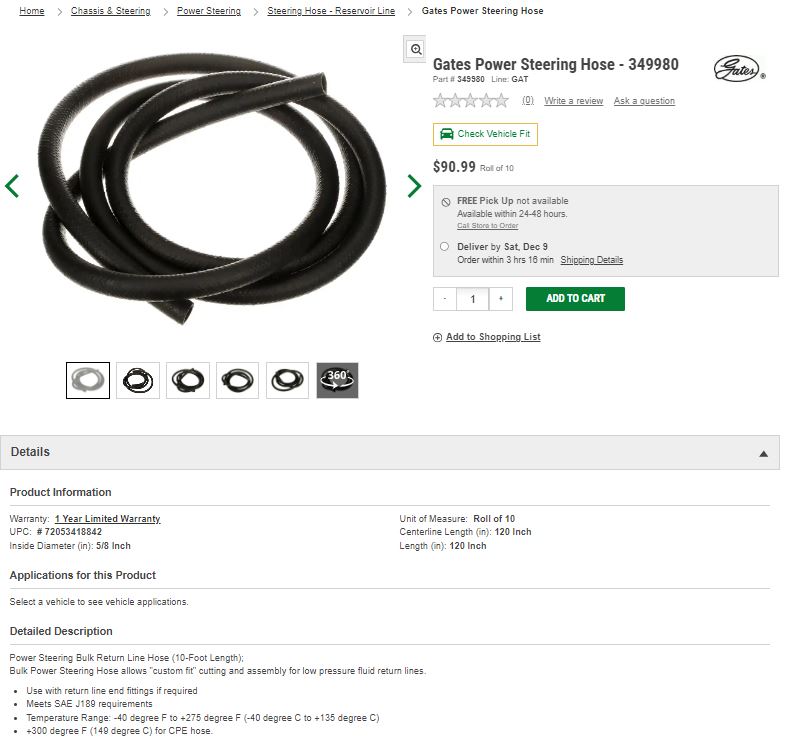Viewport: 793px width, 744px height.
Task: Click the quantity input field
Action: click(473, 299)
